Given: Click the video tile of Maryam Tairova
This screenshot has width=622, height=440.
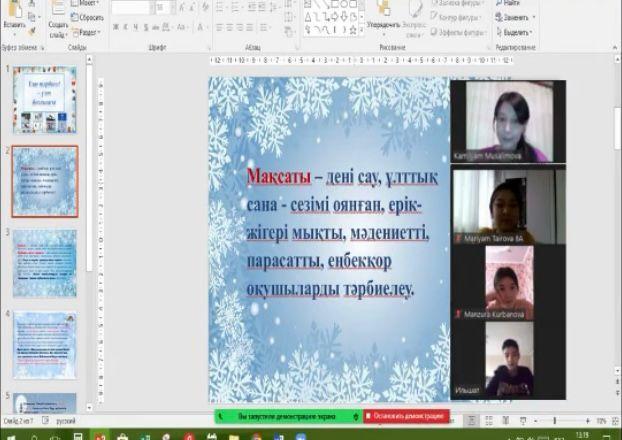Looking at the screenshot, I should pos(509,206).
